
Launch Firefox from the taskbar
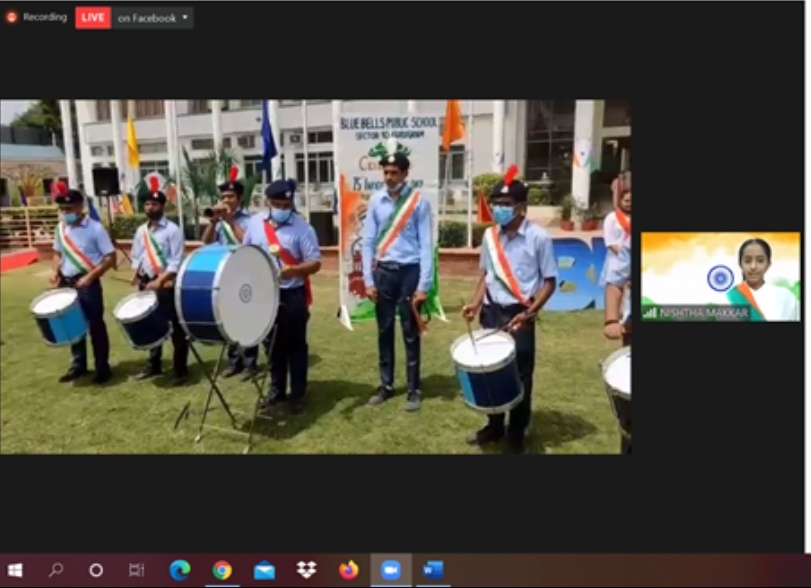[x=348, y=570]
